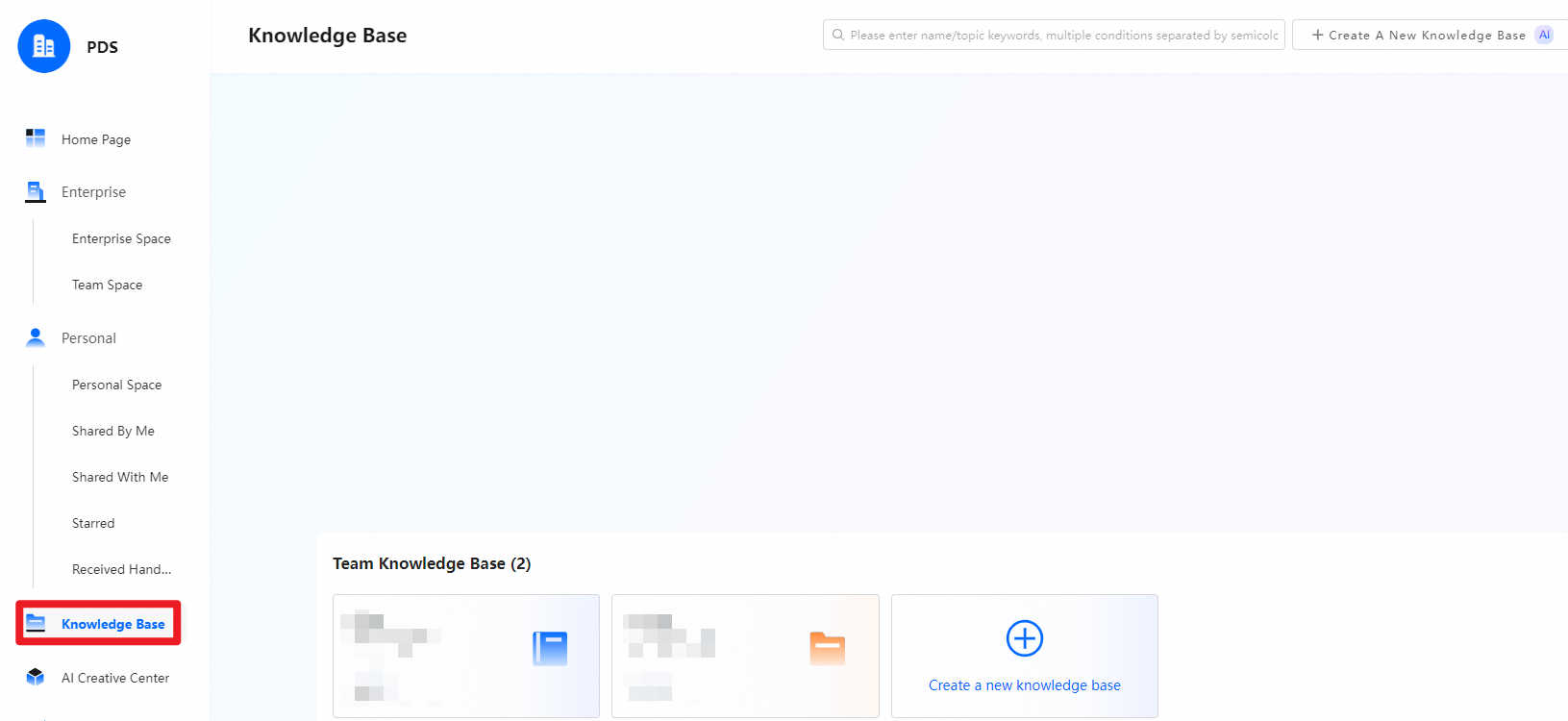Open Personal Space
The image size is (1568, 721).
(116, 385)
